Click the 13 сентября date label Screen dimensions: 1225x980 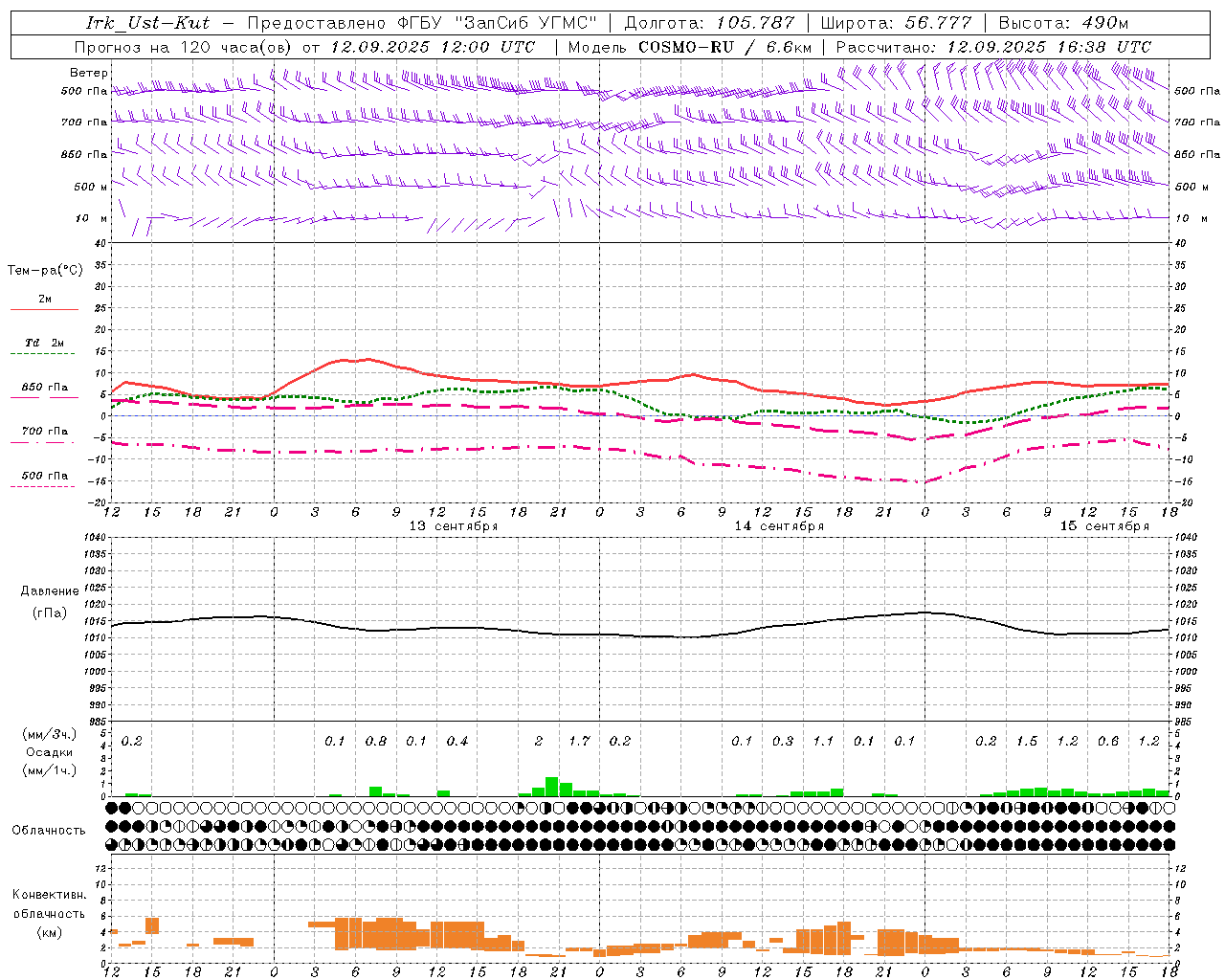454,526
